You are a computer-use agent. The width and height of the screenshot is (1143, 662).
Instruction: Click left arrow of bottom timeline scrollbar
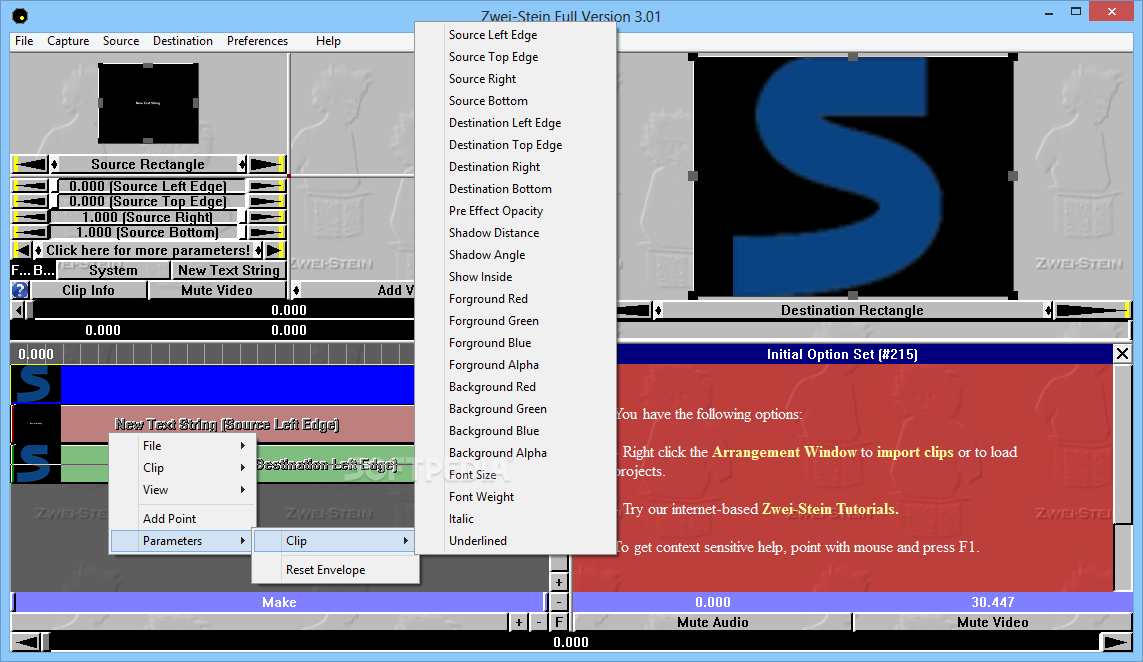click(x=26, y=642)
